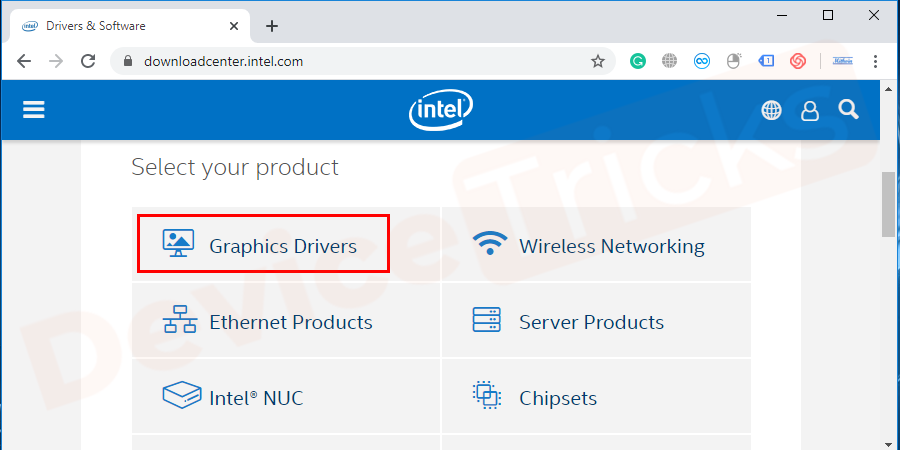Click the Ethernet Products network icon

180,320
